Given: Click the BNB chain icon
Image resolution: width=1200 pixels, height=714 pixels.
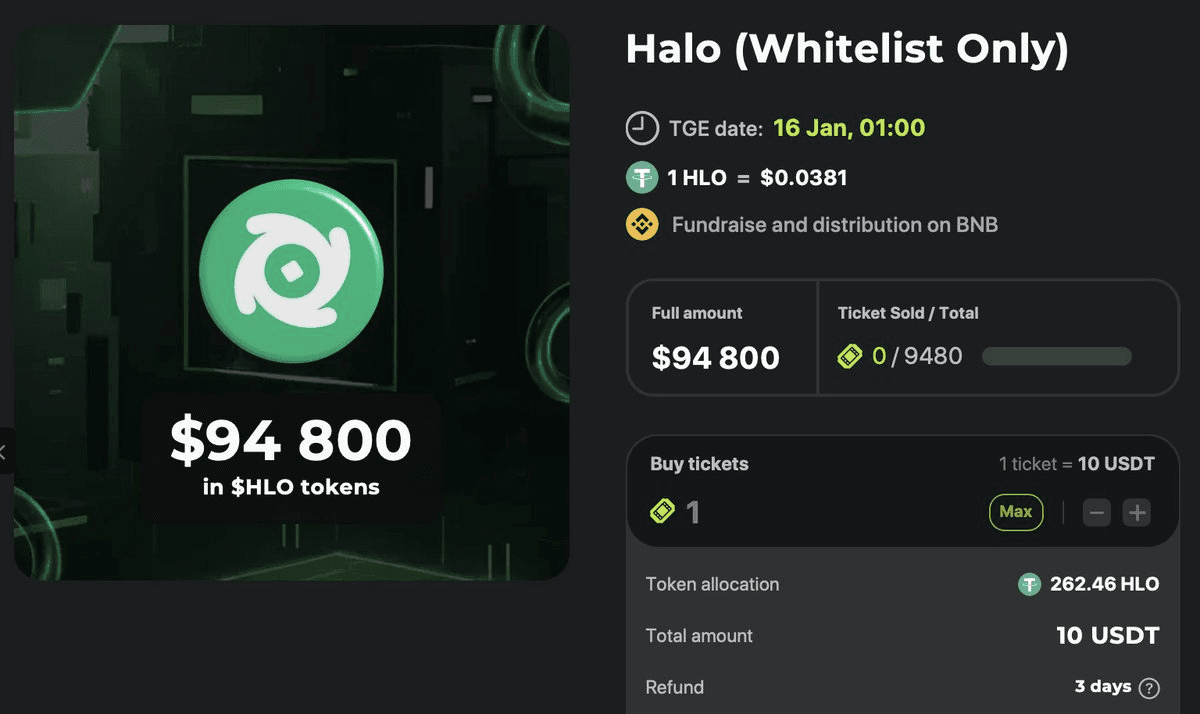Looking at the screenshot, I should 641,225.
